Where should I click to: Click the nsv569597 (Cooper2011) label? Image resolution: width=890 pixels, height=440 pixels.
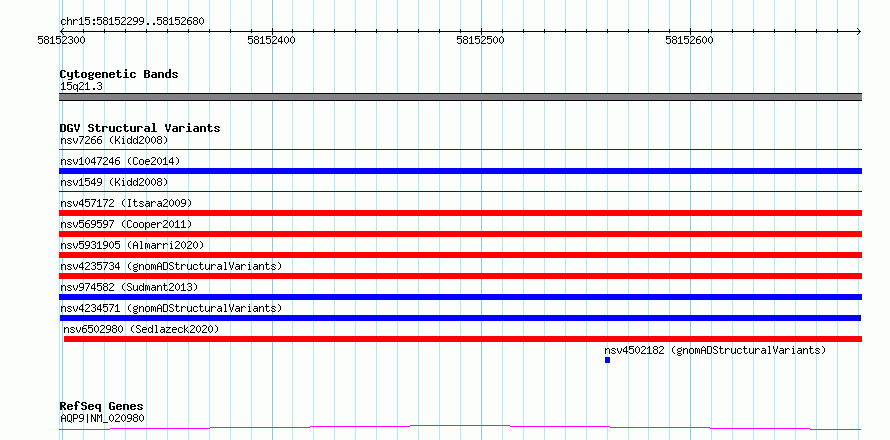(126, 224)
